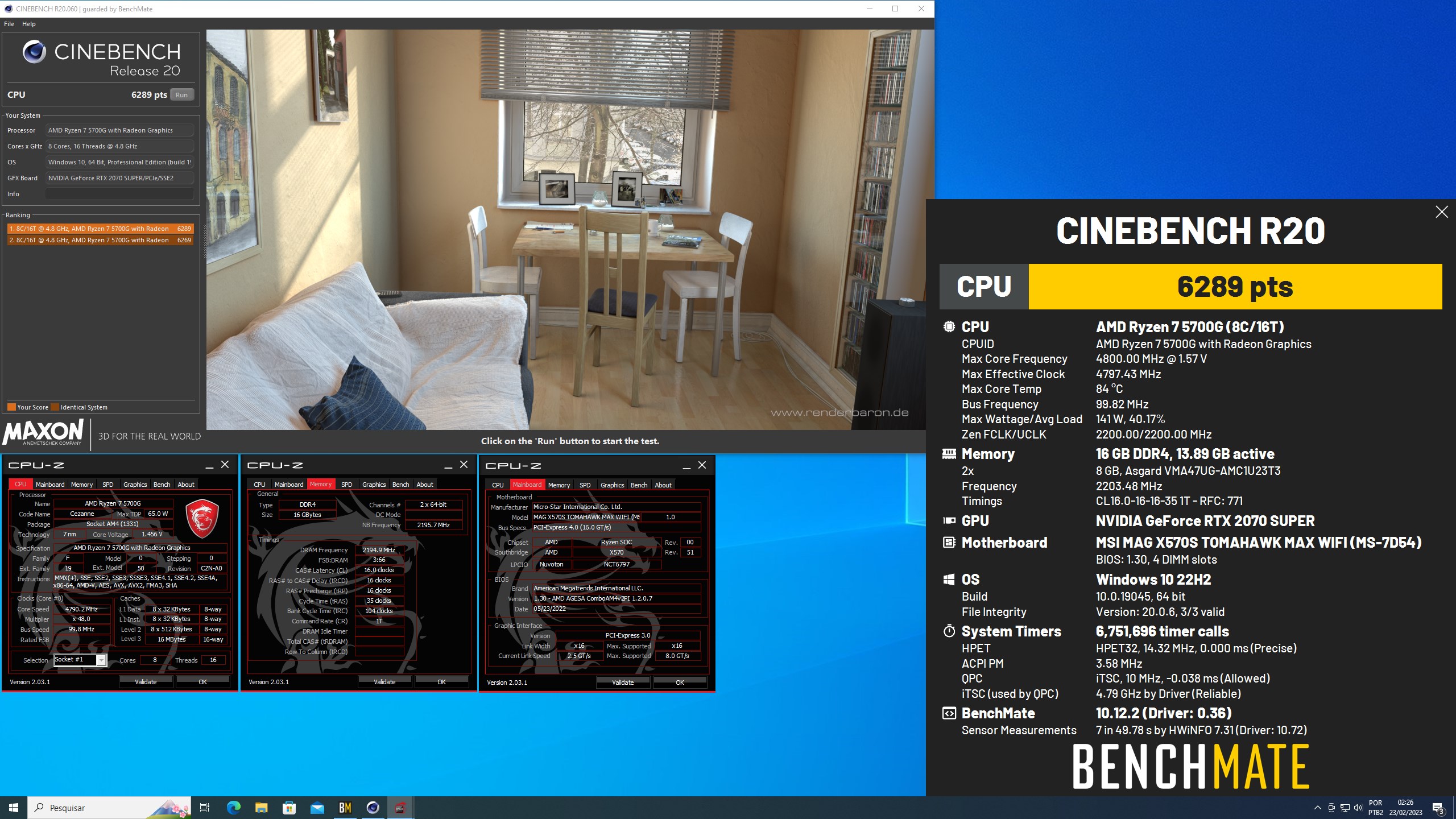Viewport: 1456px width, 819px height.
Task: Minimize the first CPU-Z window
Action: (x=209, y=465)
